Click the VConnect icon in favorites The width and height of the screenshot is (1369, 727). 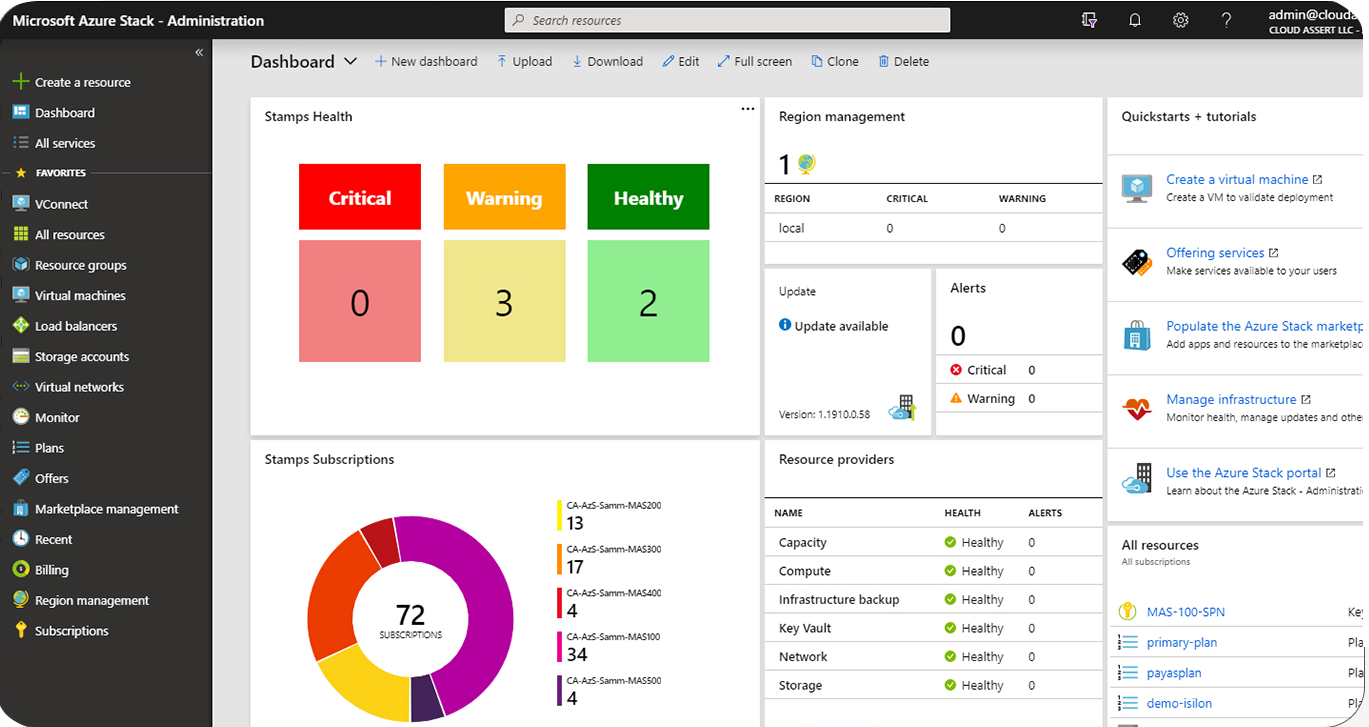20,204
